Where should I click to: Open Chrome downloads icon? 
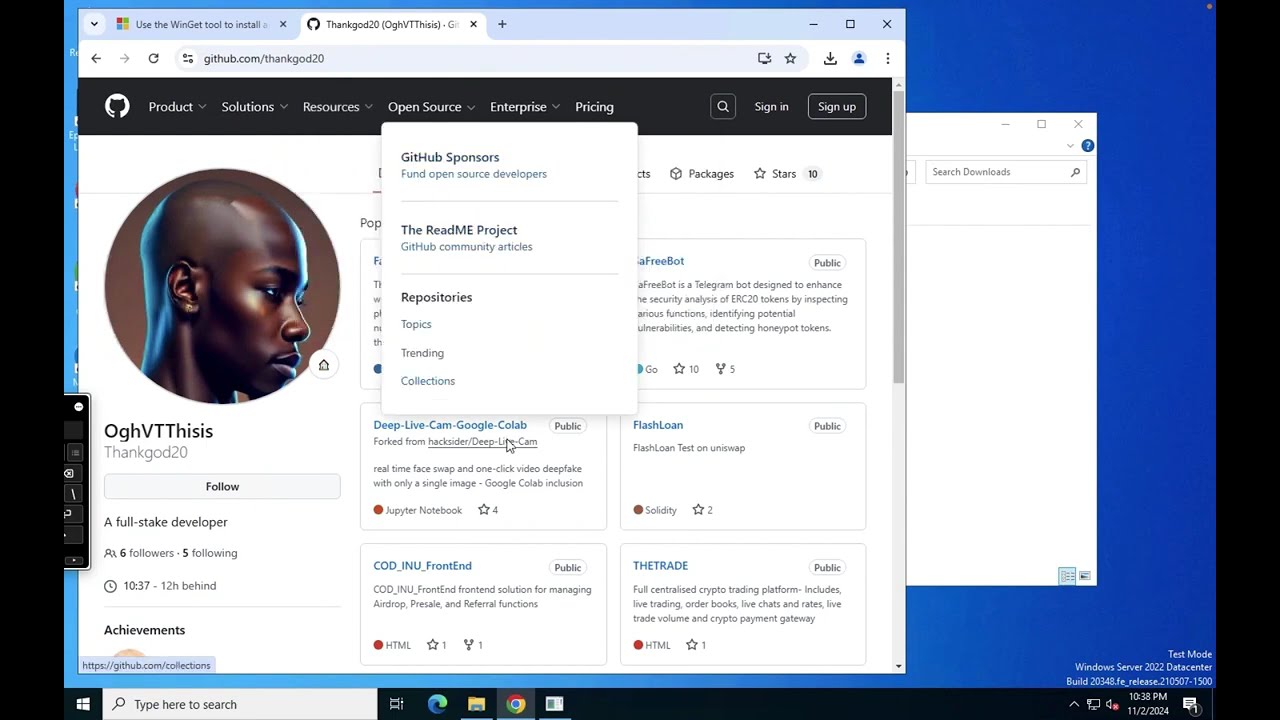click(830, 59)
